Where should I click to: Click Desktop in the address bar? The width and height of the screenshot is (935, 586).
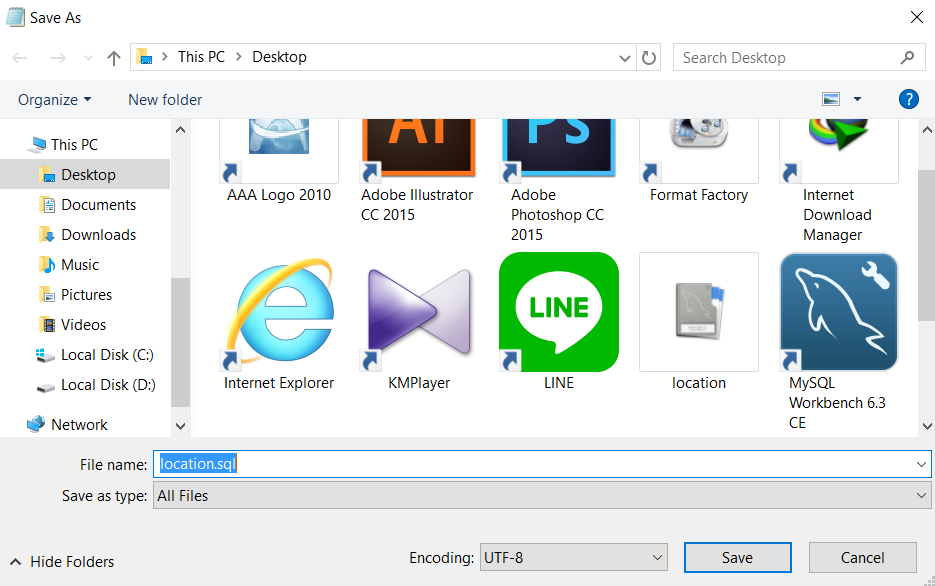point(279,57)
